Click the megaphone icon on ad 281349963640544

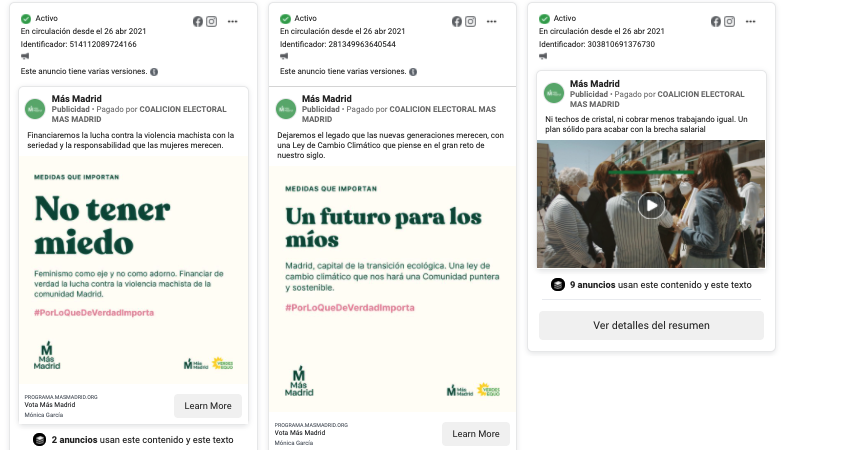(284, 56)
